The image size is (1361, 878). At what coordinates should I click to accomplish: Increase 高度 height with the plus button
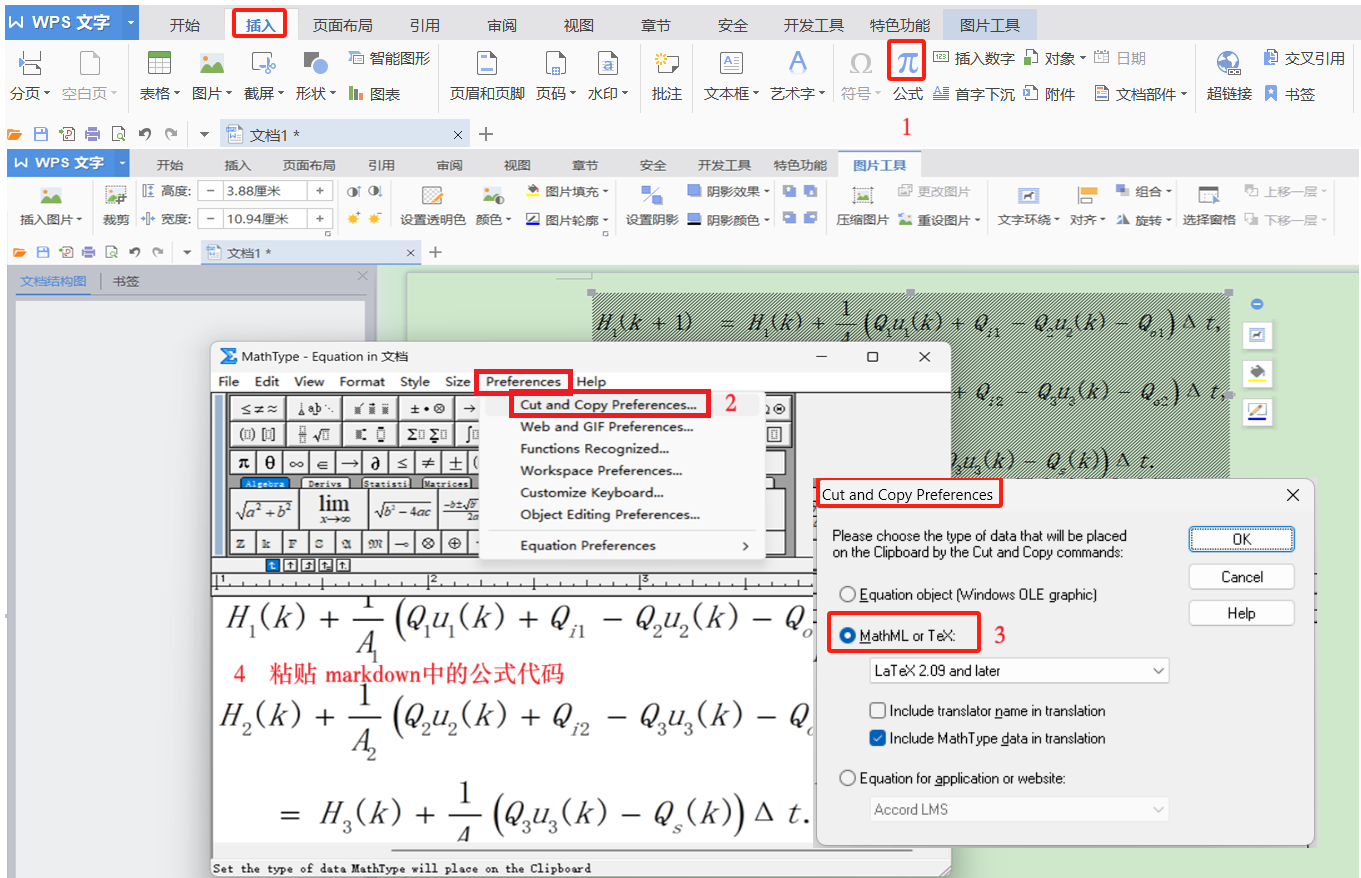pos(320,191)
